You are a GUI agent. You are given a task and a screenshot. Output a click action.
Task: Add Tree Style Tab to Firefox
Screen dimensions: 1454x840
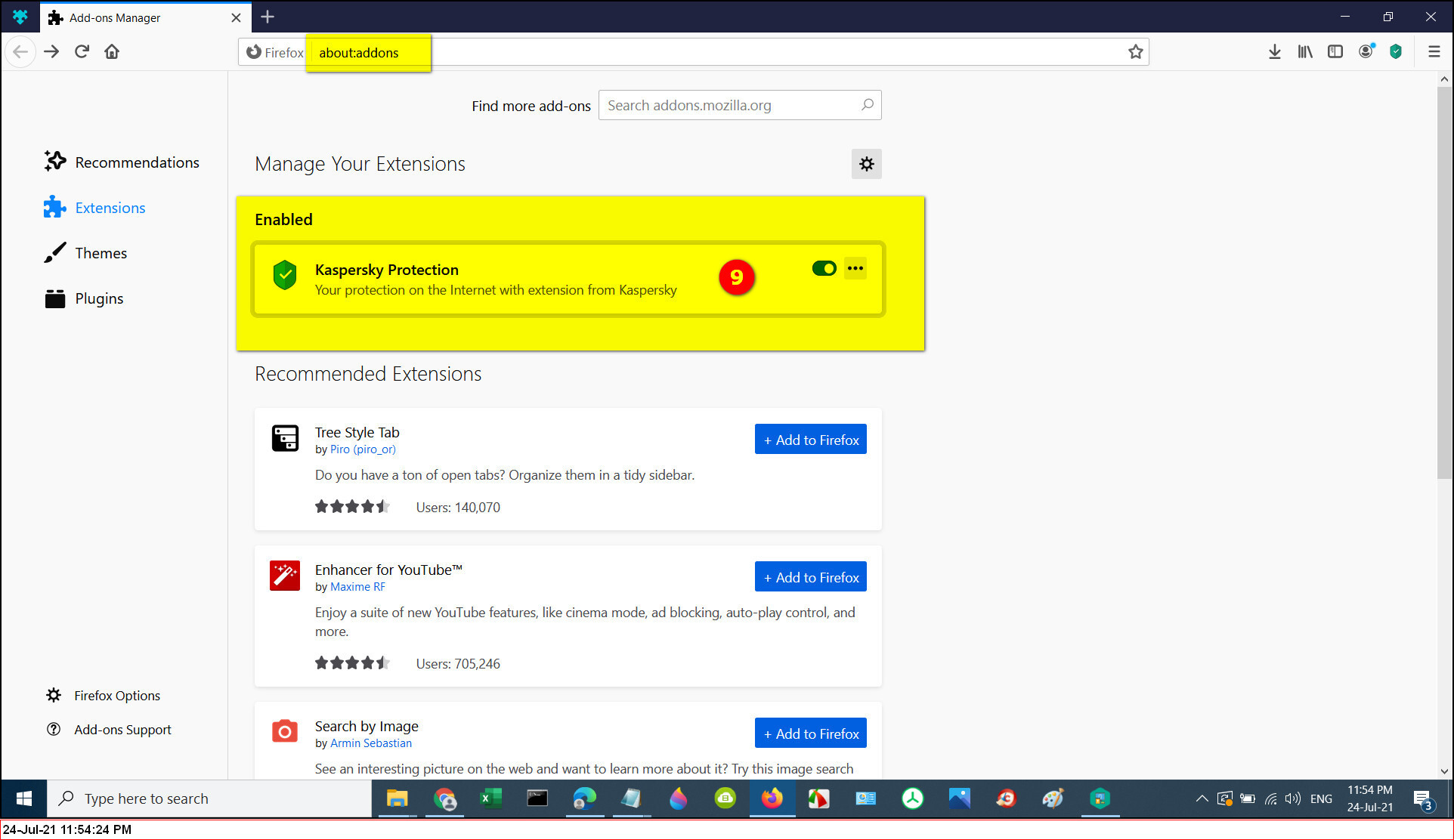[x=810, y=440]
